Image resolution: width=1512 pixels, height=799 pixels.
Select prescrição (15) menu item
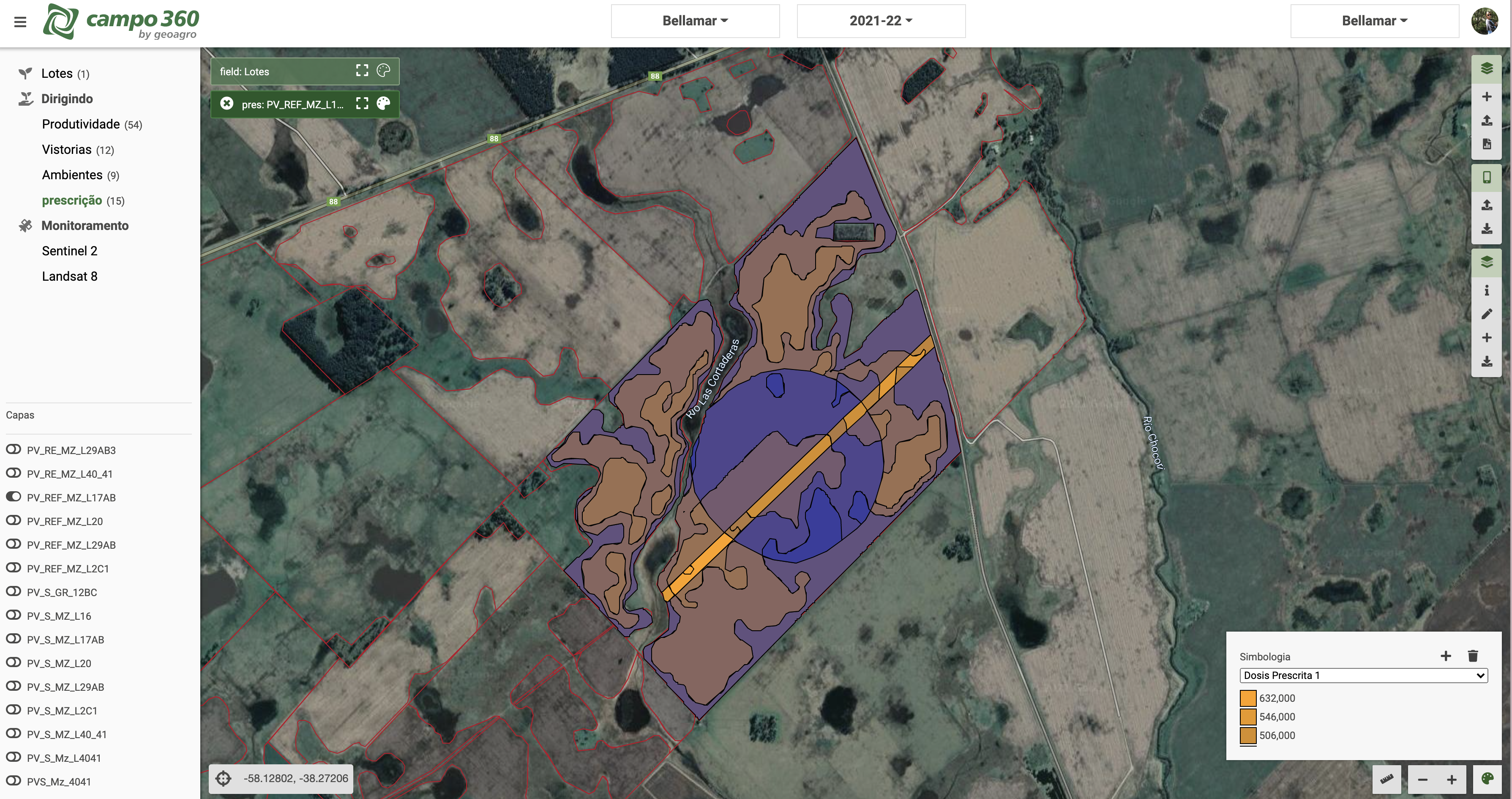coord(83,200)
